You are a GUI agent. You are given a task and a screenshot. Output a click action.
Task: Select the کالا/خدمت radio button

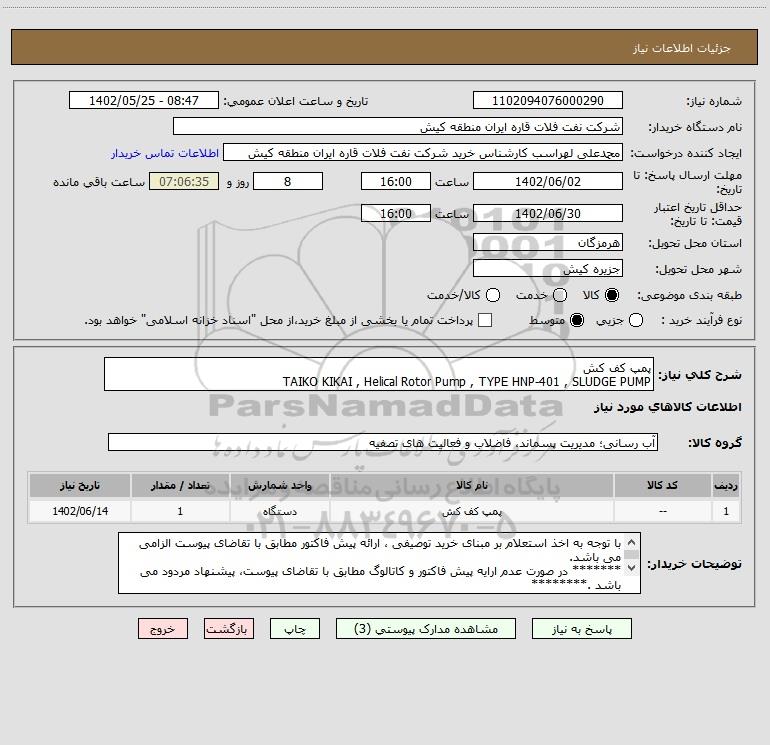493,295
